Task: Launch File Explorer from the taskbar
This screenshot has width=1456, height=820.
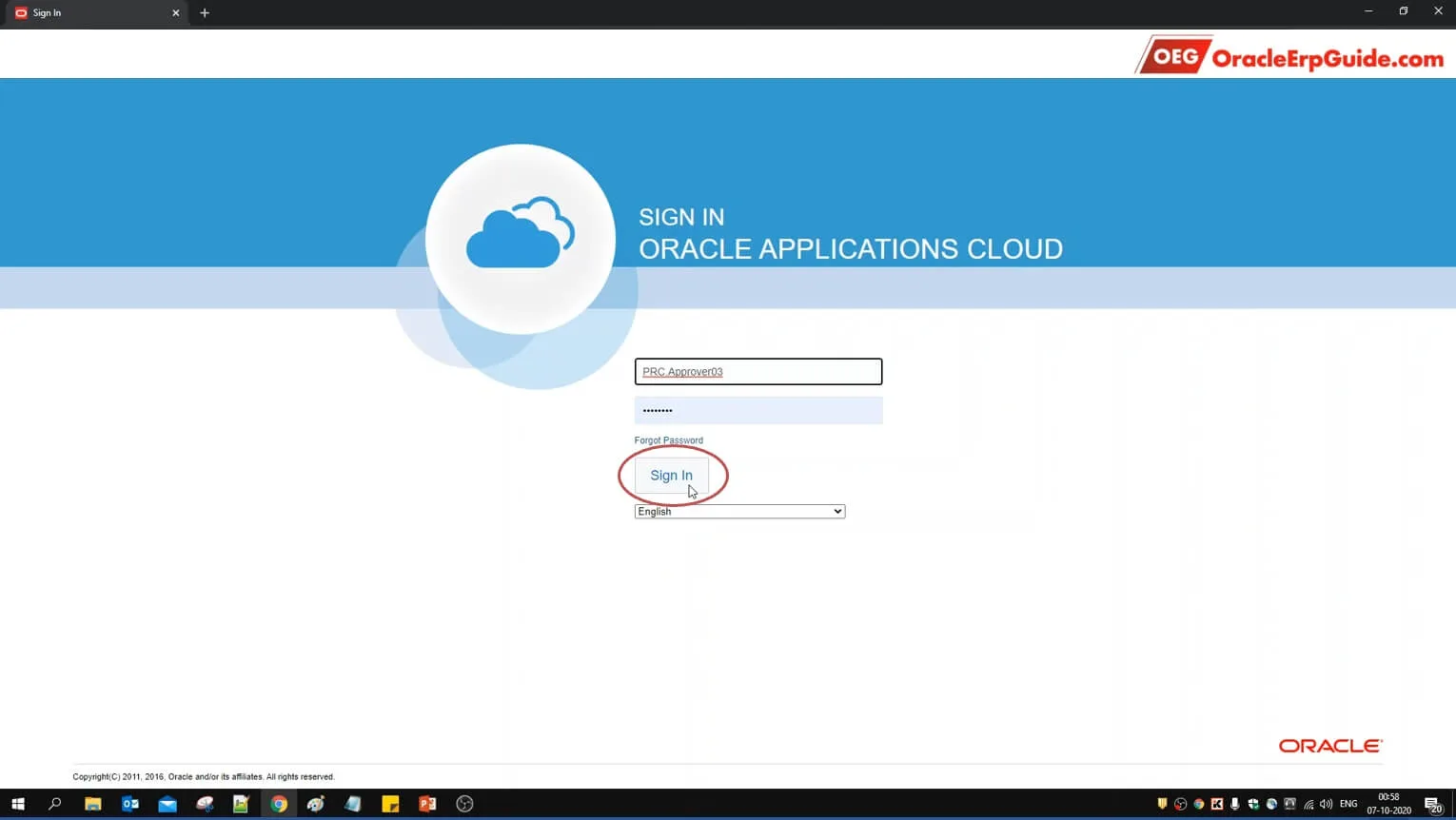Action: pyautogui.click(x=92, y=804)
